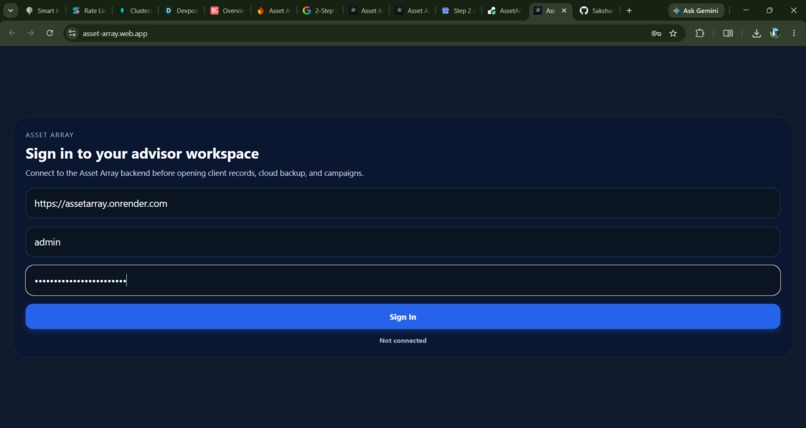Switch to the Step 2 tab
The height and width of the screenshot is (428, 806).
(459, 10)
